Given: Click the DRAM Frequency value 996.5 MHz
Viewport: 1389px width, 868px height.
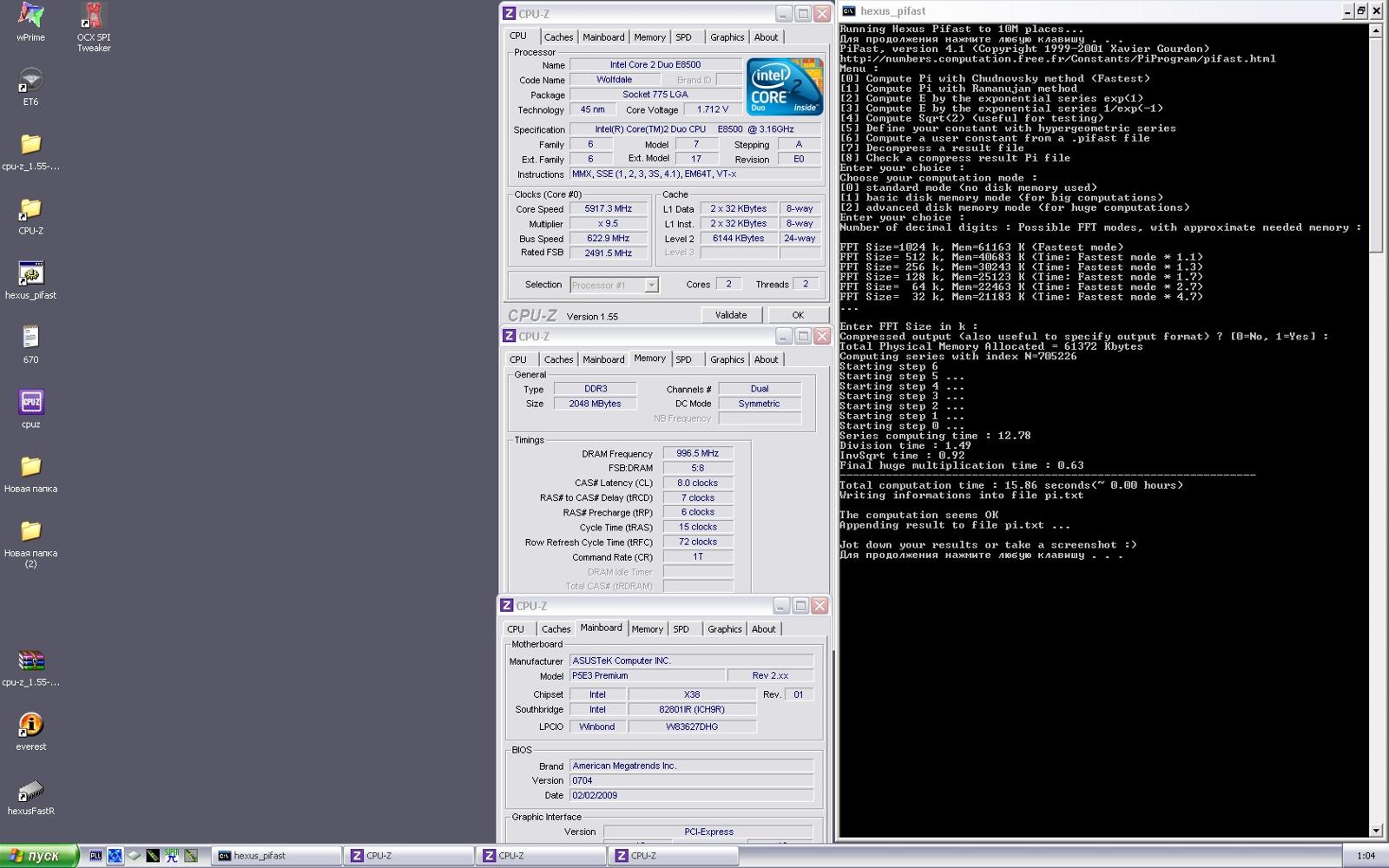Looking at the screenshot, I should (698, 453).
